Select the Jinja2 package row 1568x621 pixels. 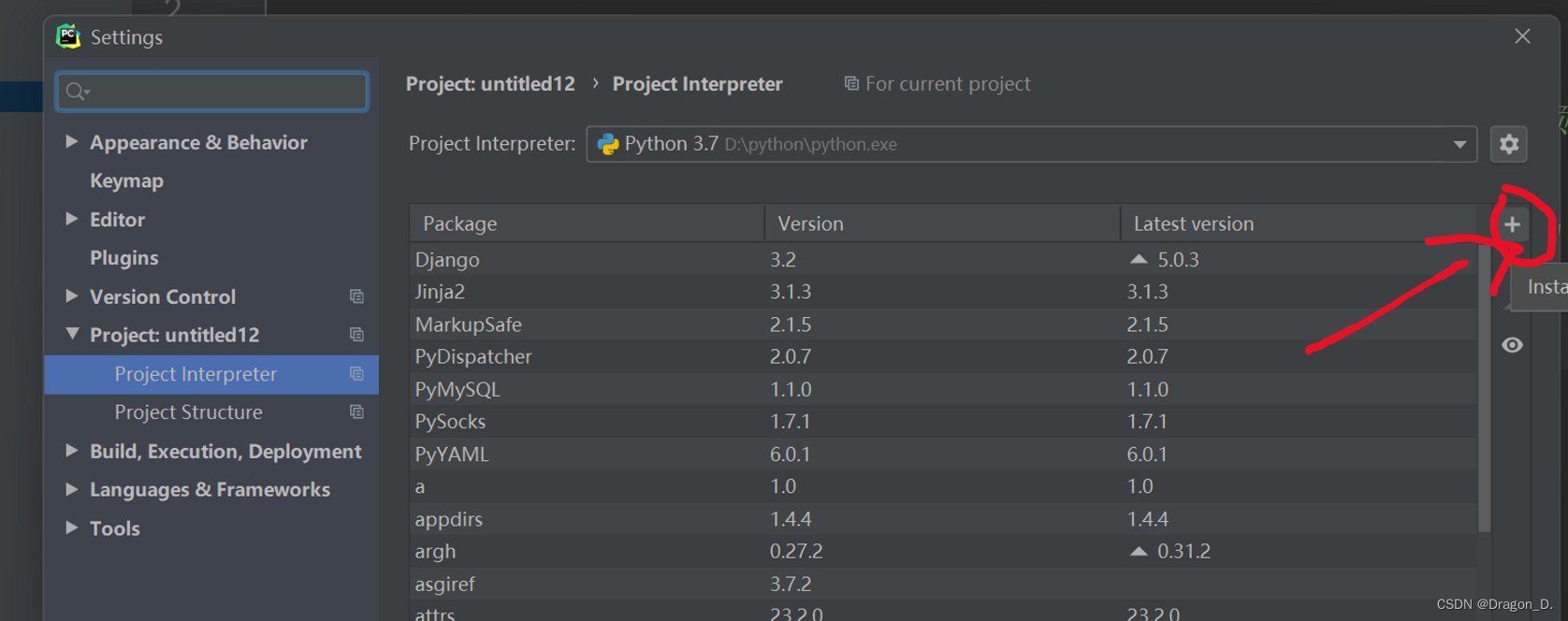pyautogui.click(x=943, y=292)
